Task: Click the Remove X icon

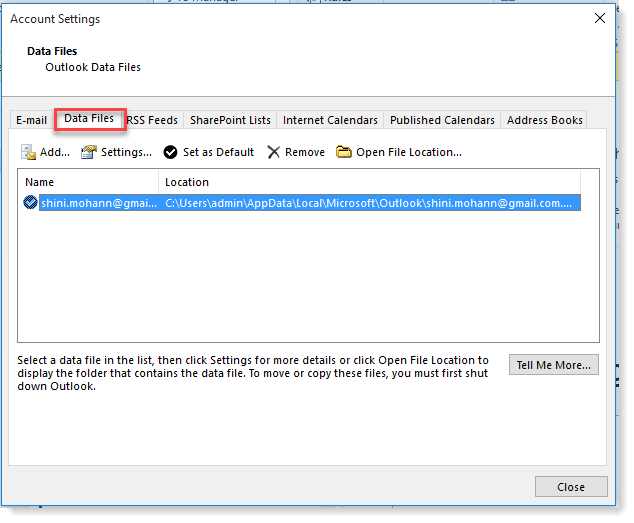Action: pyautogui.click(x=274, y=152)
